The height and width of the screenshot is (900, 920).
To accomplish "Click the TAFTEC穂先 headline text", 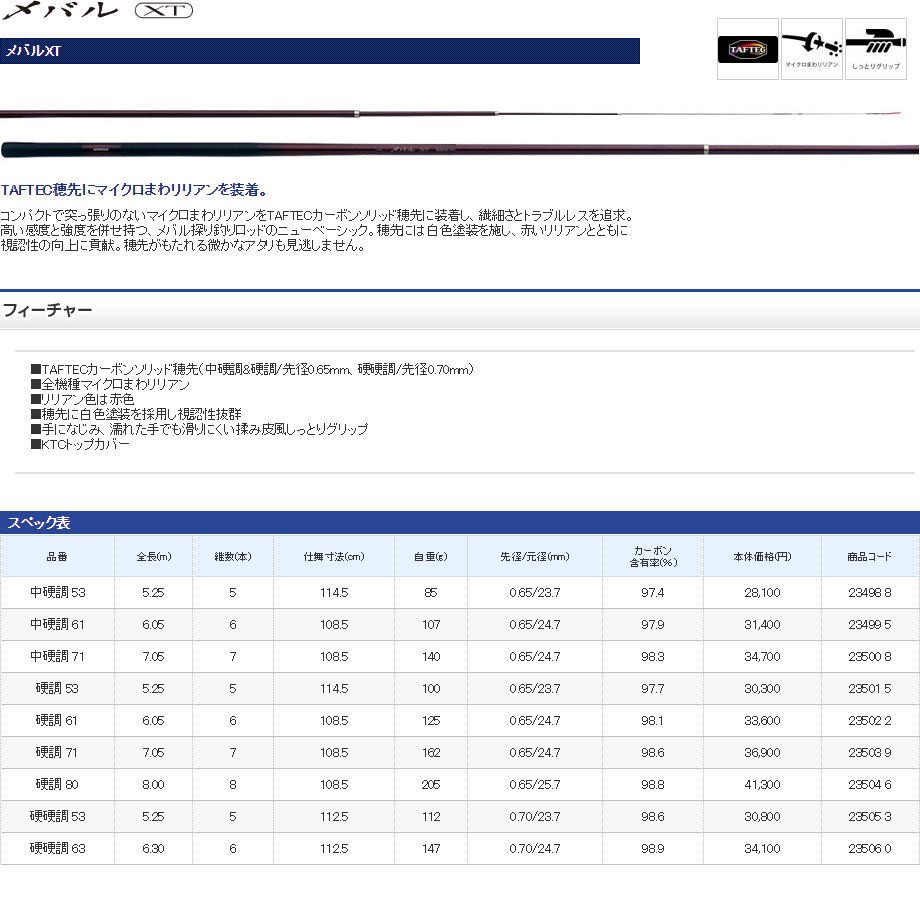I will point(134,190).
